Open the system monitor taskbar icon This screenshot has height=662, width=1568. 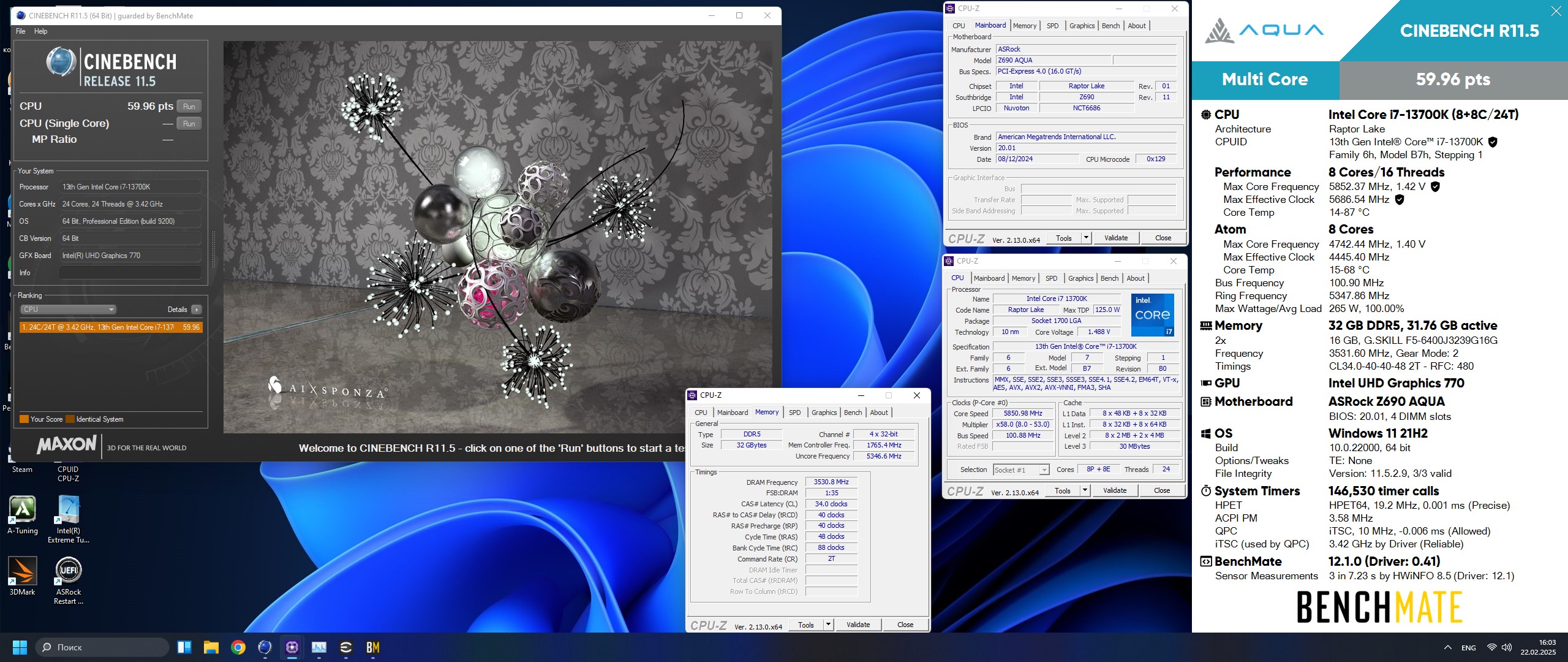(319, 647)
